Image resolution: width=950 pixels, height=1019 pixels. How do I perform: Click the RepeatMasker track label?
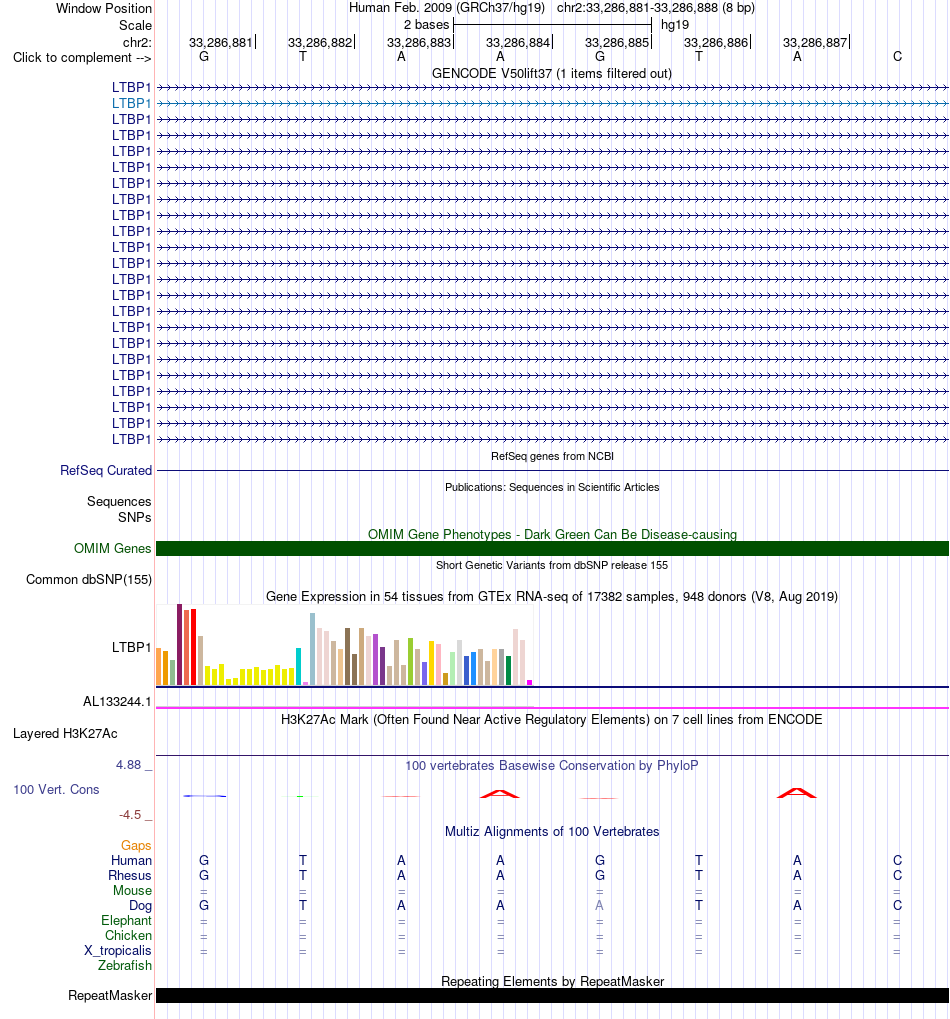(110, 996)
